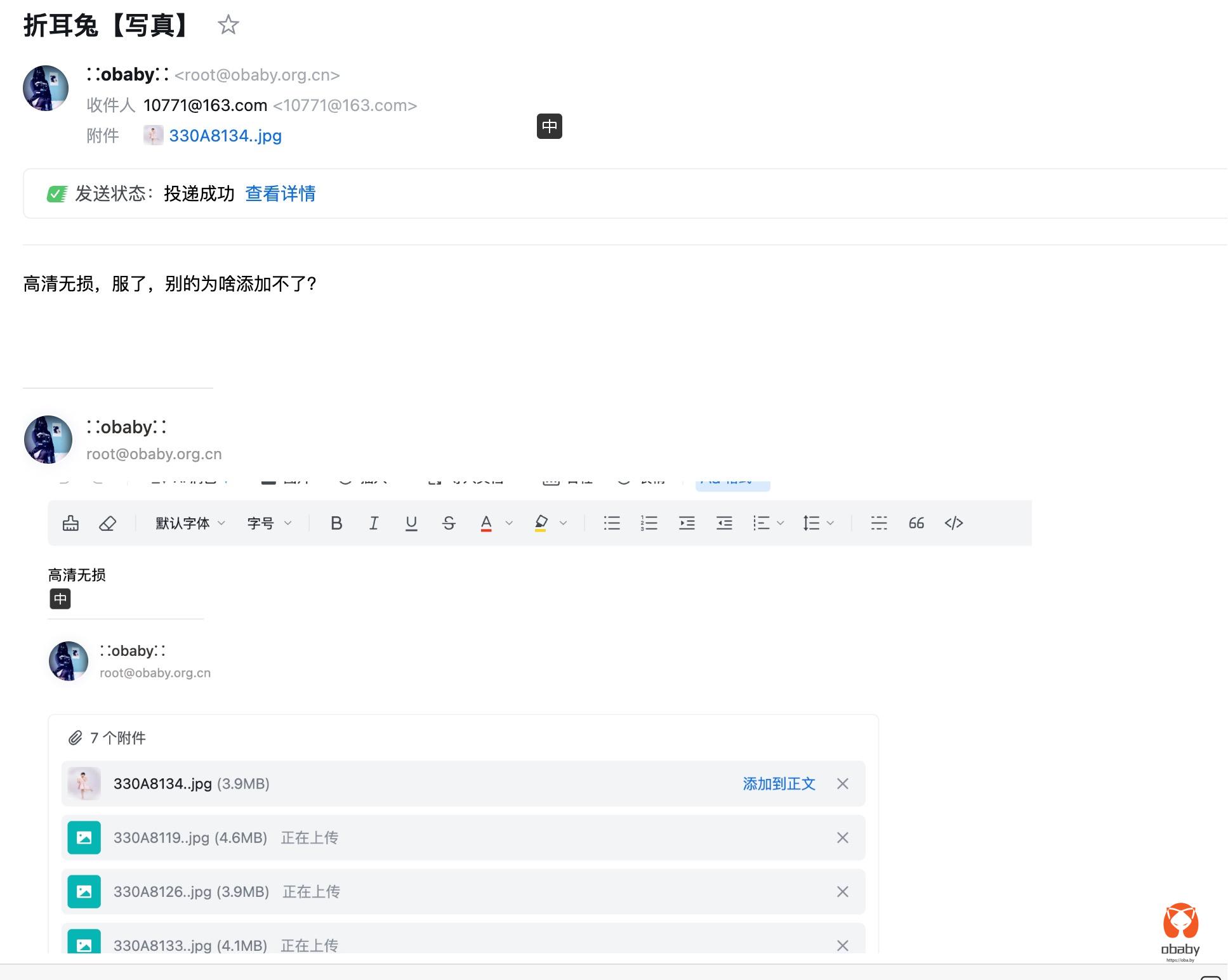Click the paperclip icon beside 7 个附件
The height and width of the screenshot is (980, 1228).
[x=76, y=738]
